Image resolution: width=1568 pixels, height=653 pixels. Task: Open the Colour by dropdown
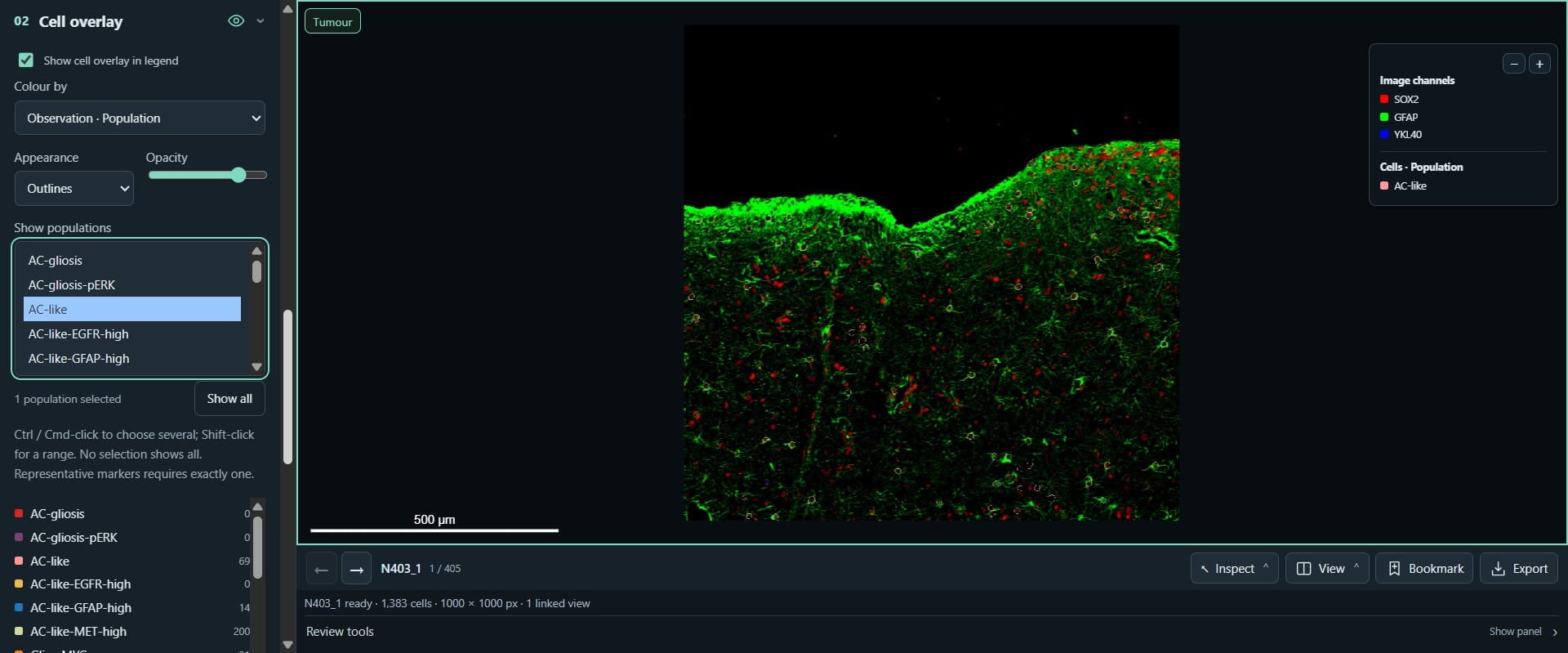click(x=140, y=118)
